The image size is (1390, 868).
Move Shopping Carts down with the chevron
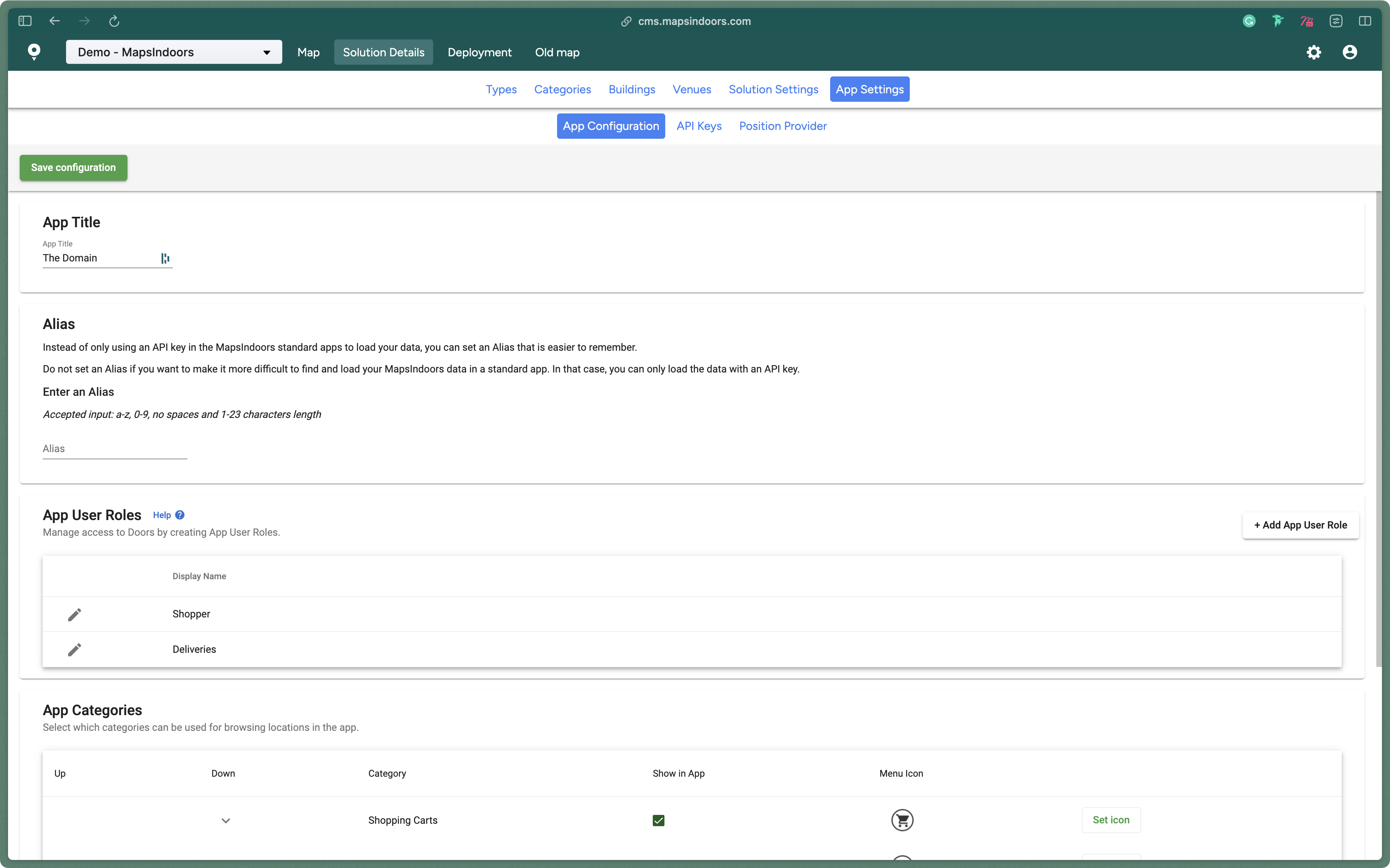[226, 821]
